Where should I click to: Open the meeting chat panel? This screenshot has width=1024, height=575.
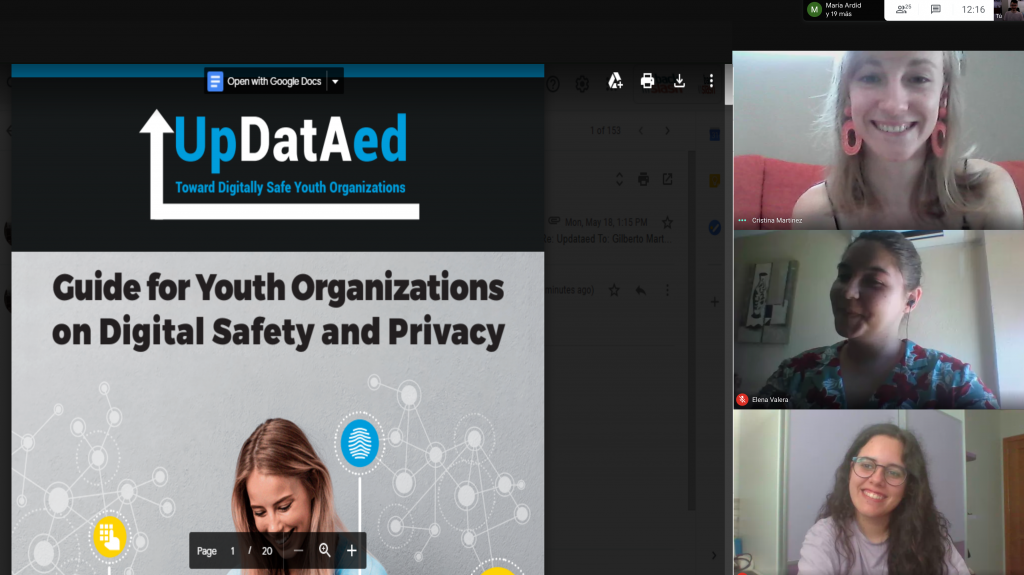click(936, 9)
